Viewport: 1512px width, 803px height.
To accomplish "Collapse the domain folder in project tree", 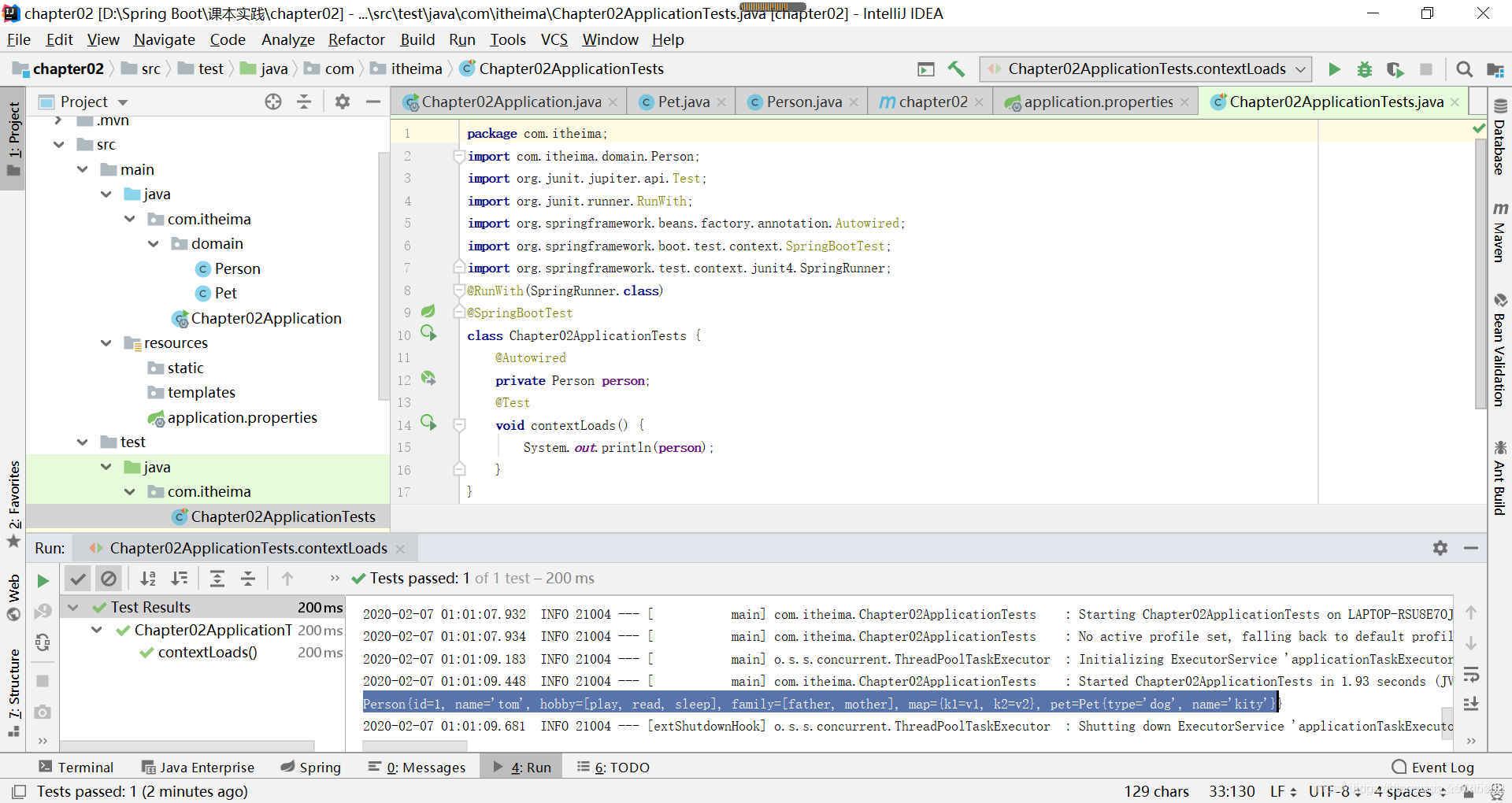I will click(154, 244).
